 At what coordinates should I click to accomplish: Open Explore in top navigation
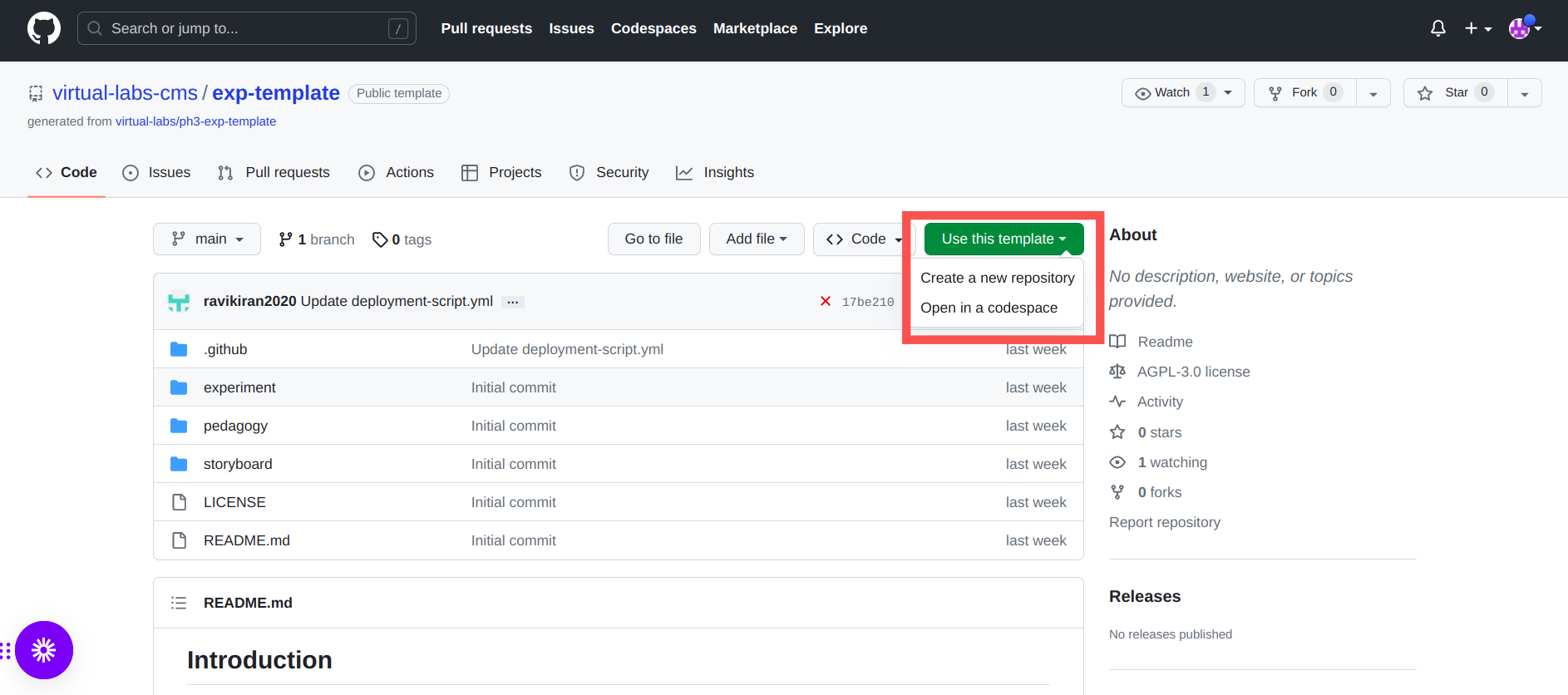point(841,28)
